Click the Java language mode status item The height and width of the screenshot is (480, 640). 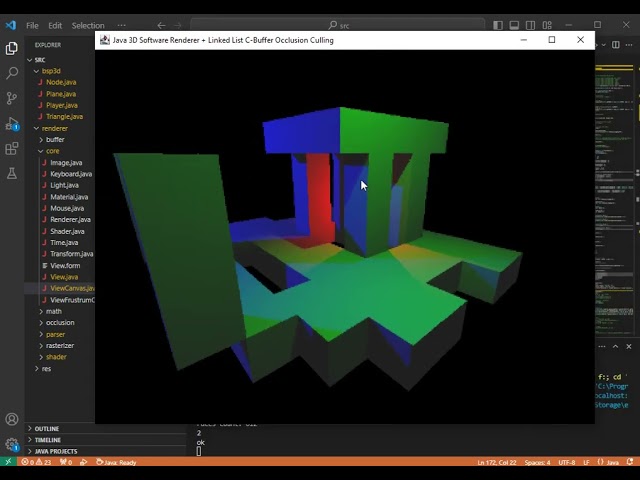608,462
